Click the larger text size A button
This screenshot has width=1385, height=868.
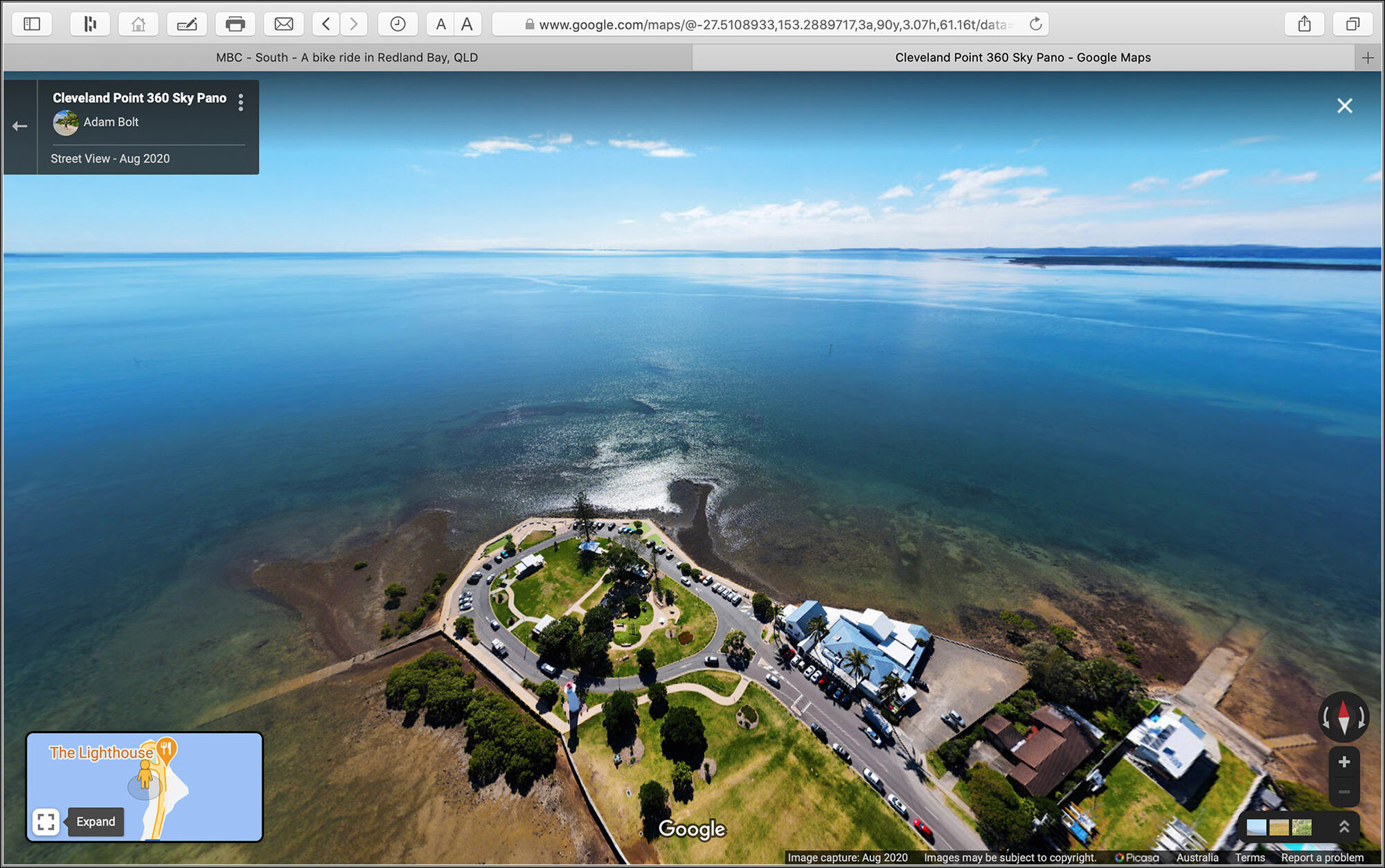(467, 24)
